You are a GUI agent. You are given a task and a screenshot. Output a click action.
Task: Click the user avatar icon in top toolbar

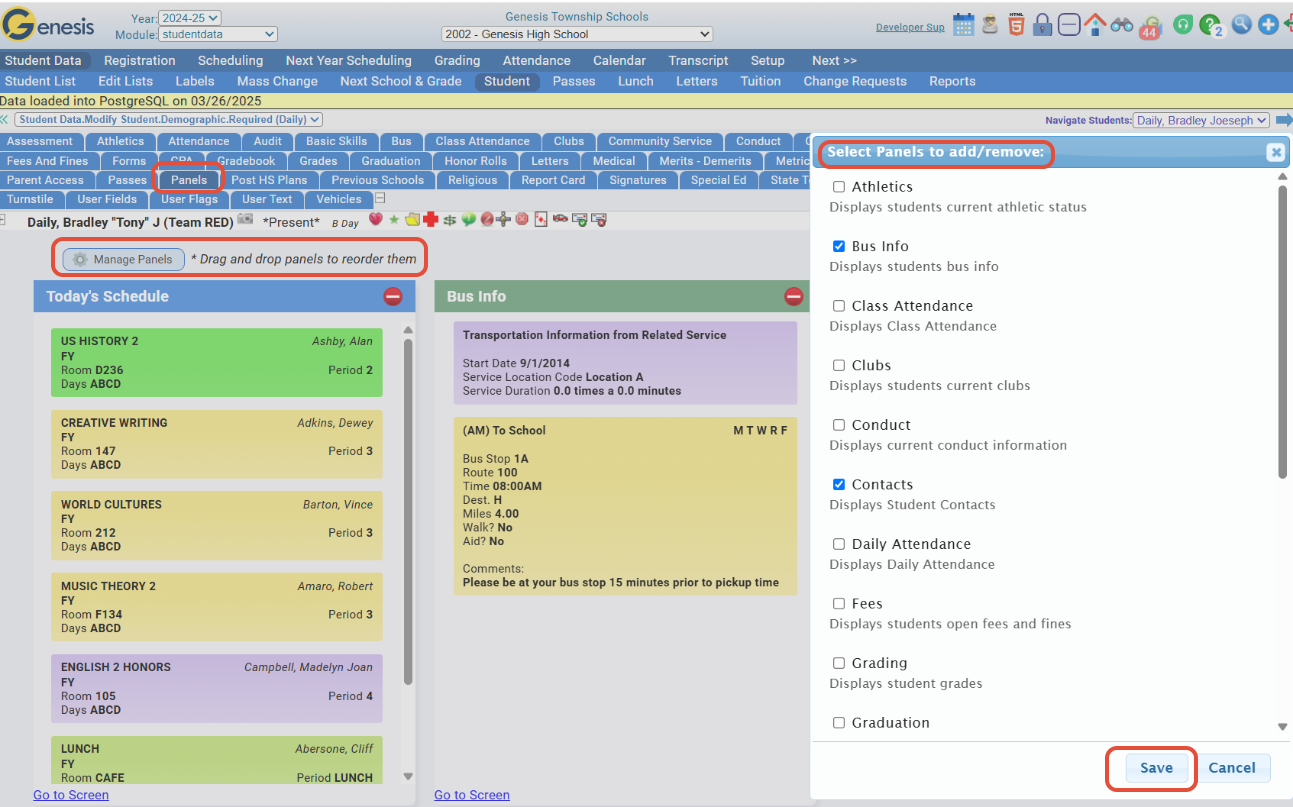990,25
